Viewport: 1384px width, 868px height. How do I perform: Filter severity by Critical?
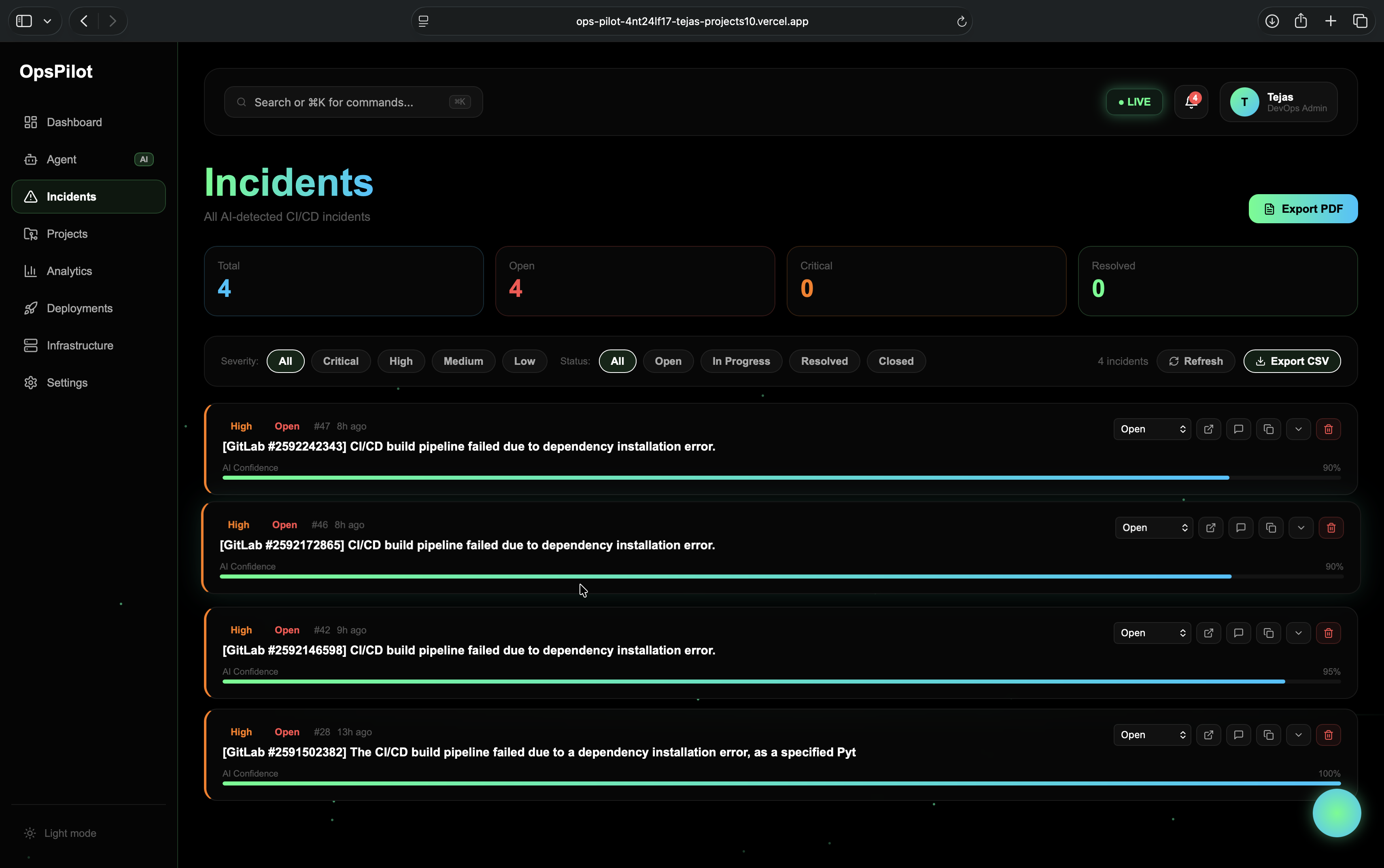[341, 361]
